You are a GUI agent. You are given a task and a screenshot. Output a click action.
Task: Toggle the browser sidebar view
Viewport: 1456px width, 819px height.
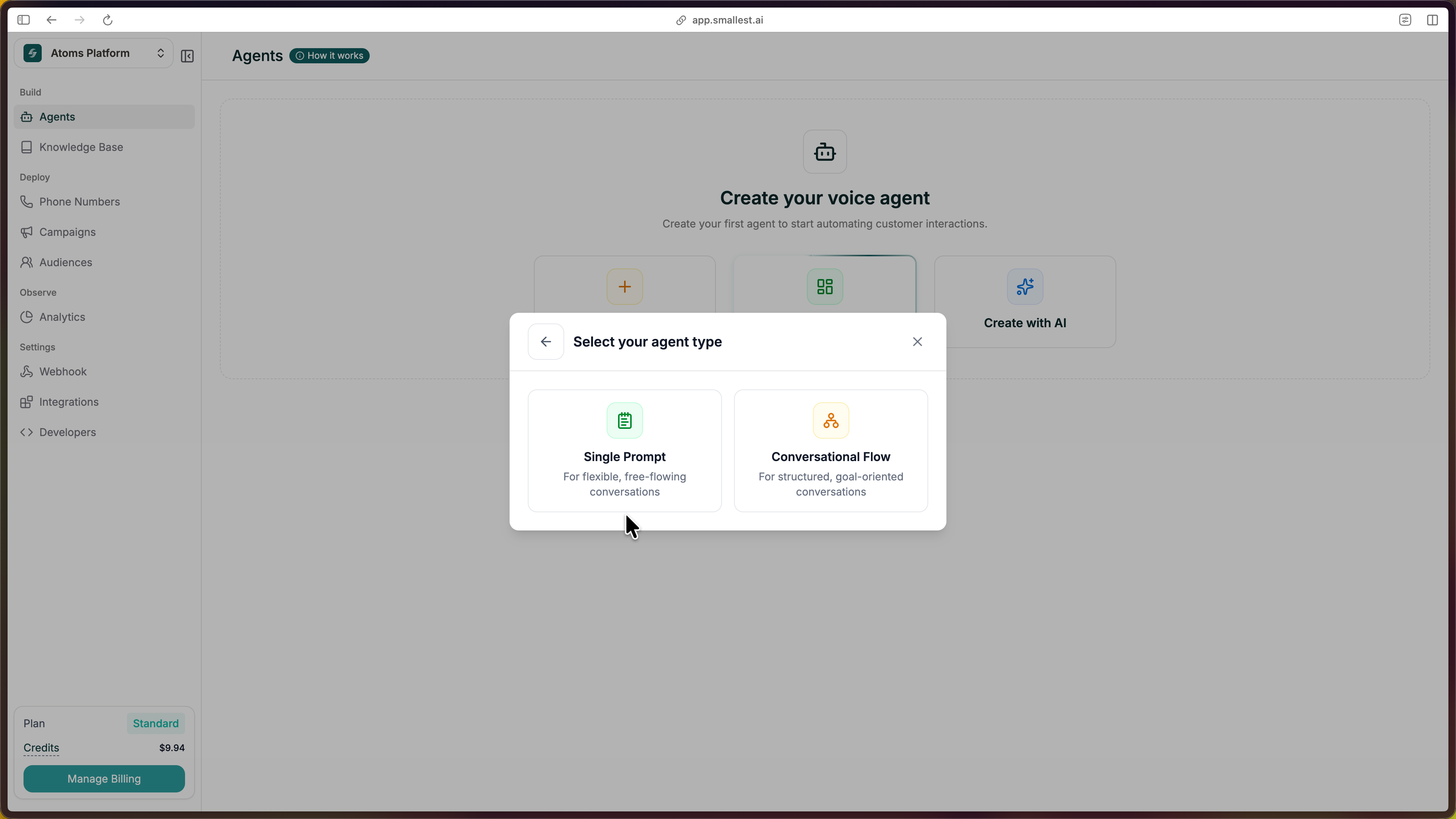click(x=23, y=20)
